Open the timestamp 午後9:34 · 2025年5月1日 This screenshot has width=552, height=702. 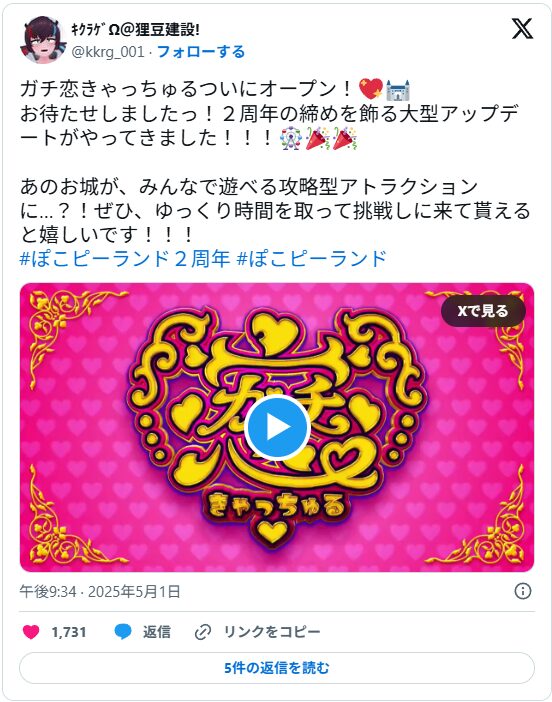100,591
